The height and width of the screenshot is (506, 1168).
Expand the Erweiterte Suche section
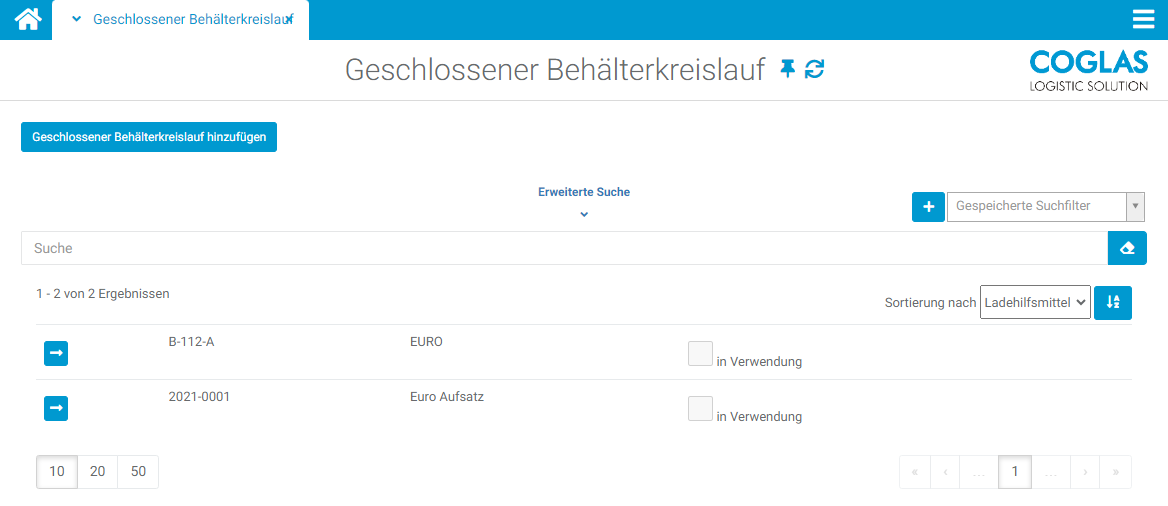point(584,200)
